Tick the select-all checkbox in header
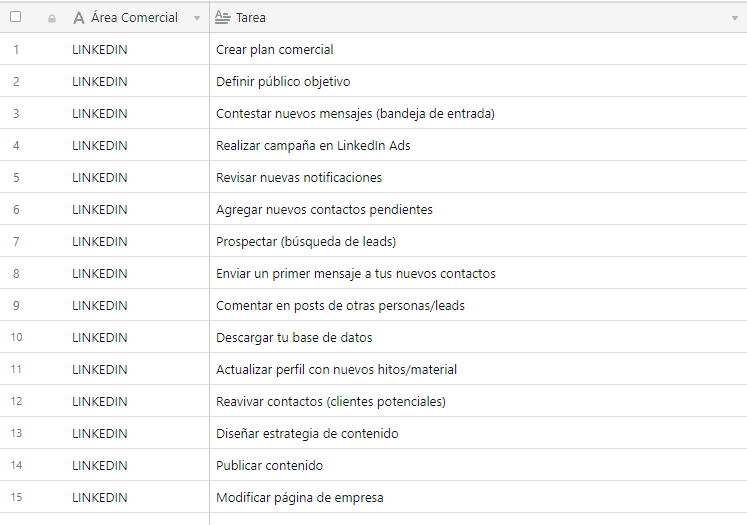The image size is (747, 525). (16, 17)
